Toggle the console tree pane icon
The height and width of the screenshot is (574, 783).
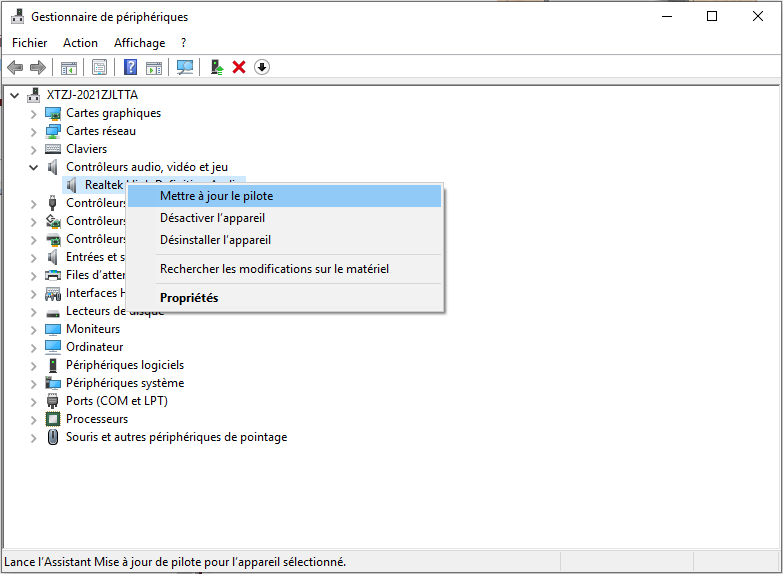(x=68, y=67)
